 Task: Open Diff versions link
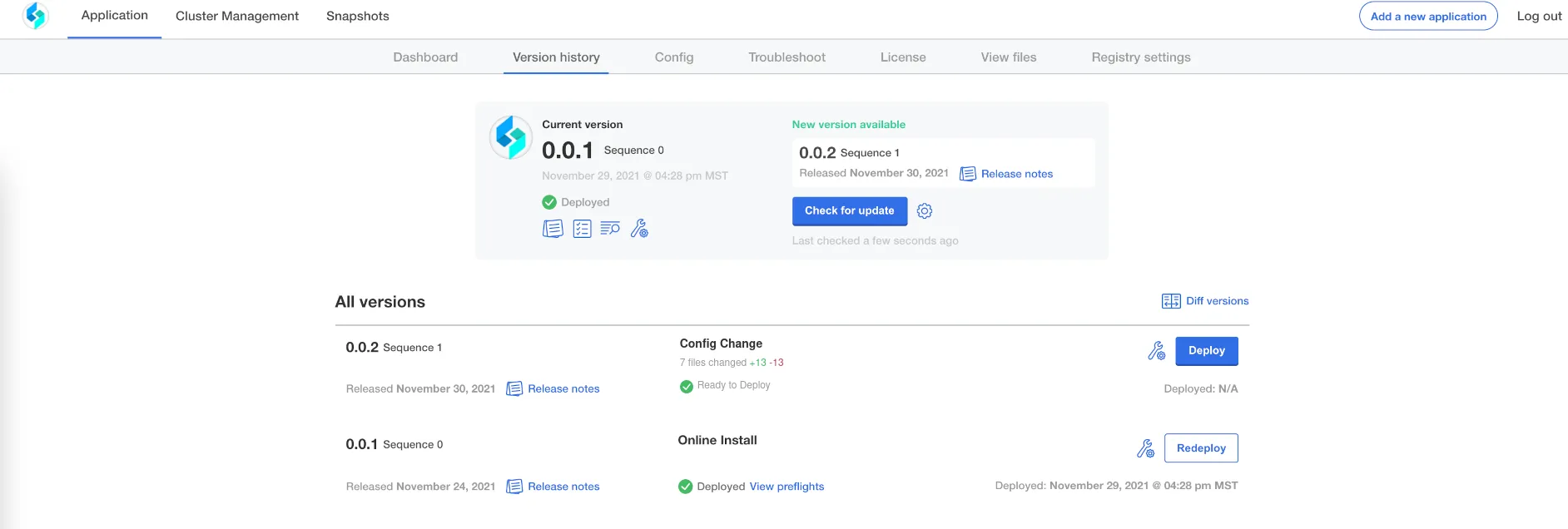coord(1205,301)
